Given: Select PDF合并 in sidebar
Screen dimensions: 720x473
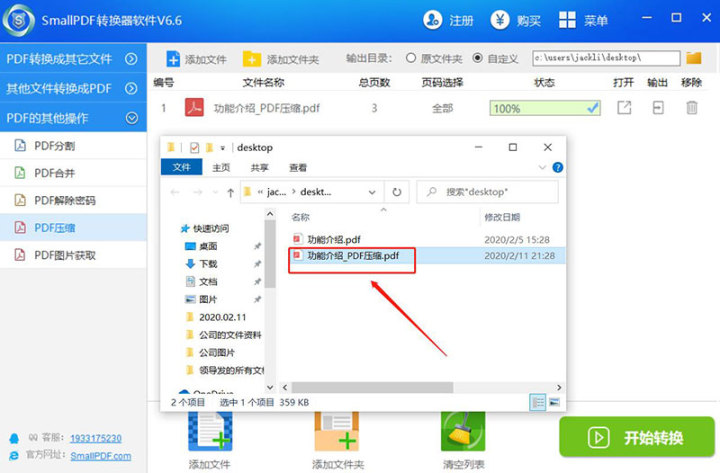Looking at the screenshot, I should click(x=73, y=173).
